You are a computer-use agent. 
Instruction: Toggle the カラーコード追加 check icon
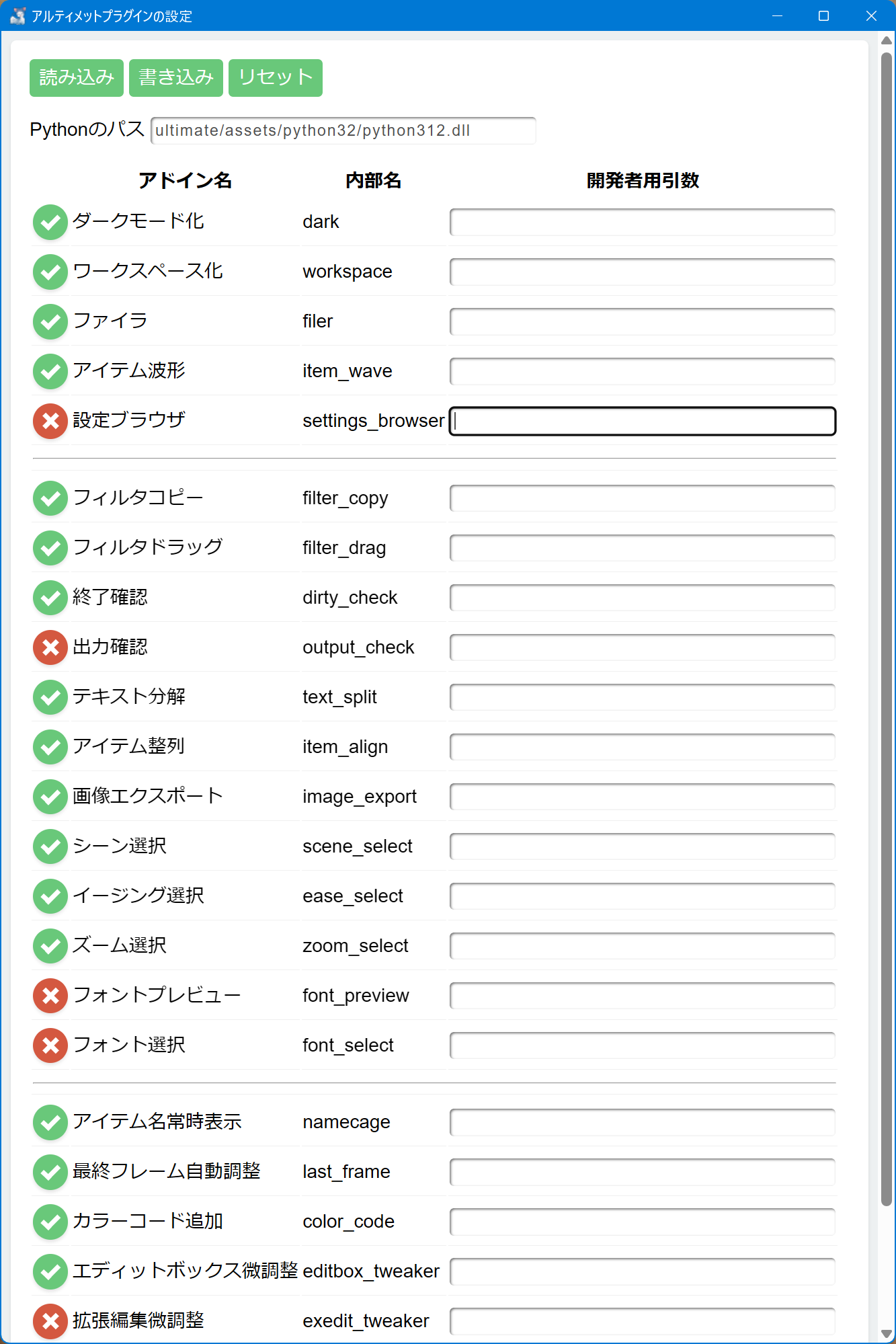[x=50, y=1222]
